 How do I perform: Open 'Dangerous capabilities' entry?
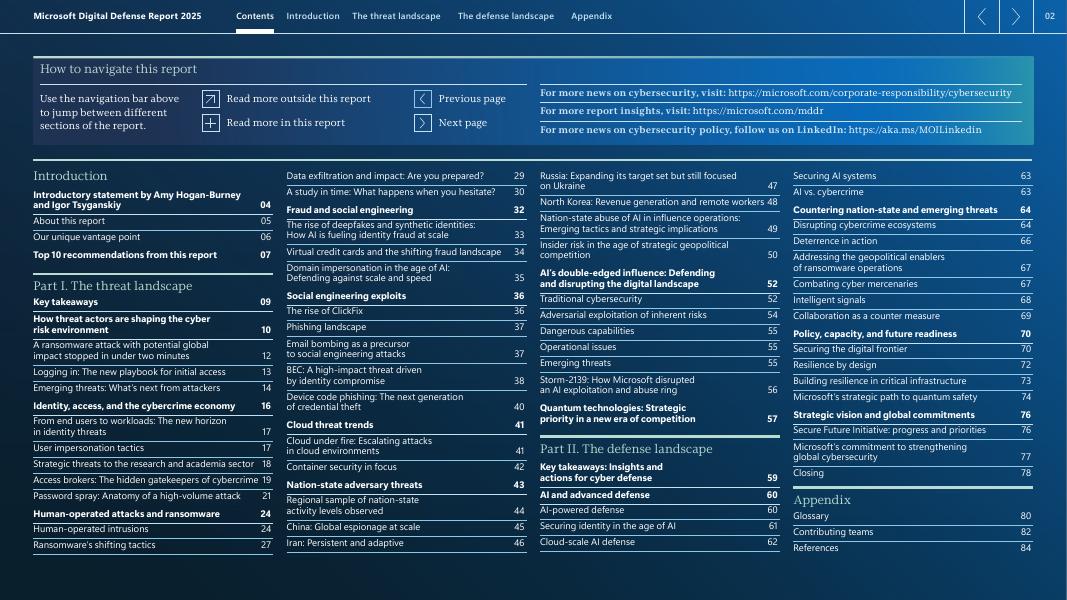[x=659, y=331]
